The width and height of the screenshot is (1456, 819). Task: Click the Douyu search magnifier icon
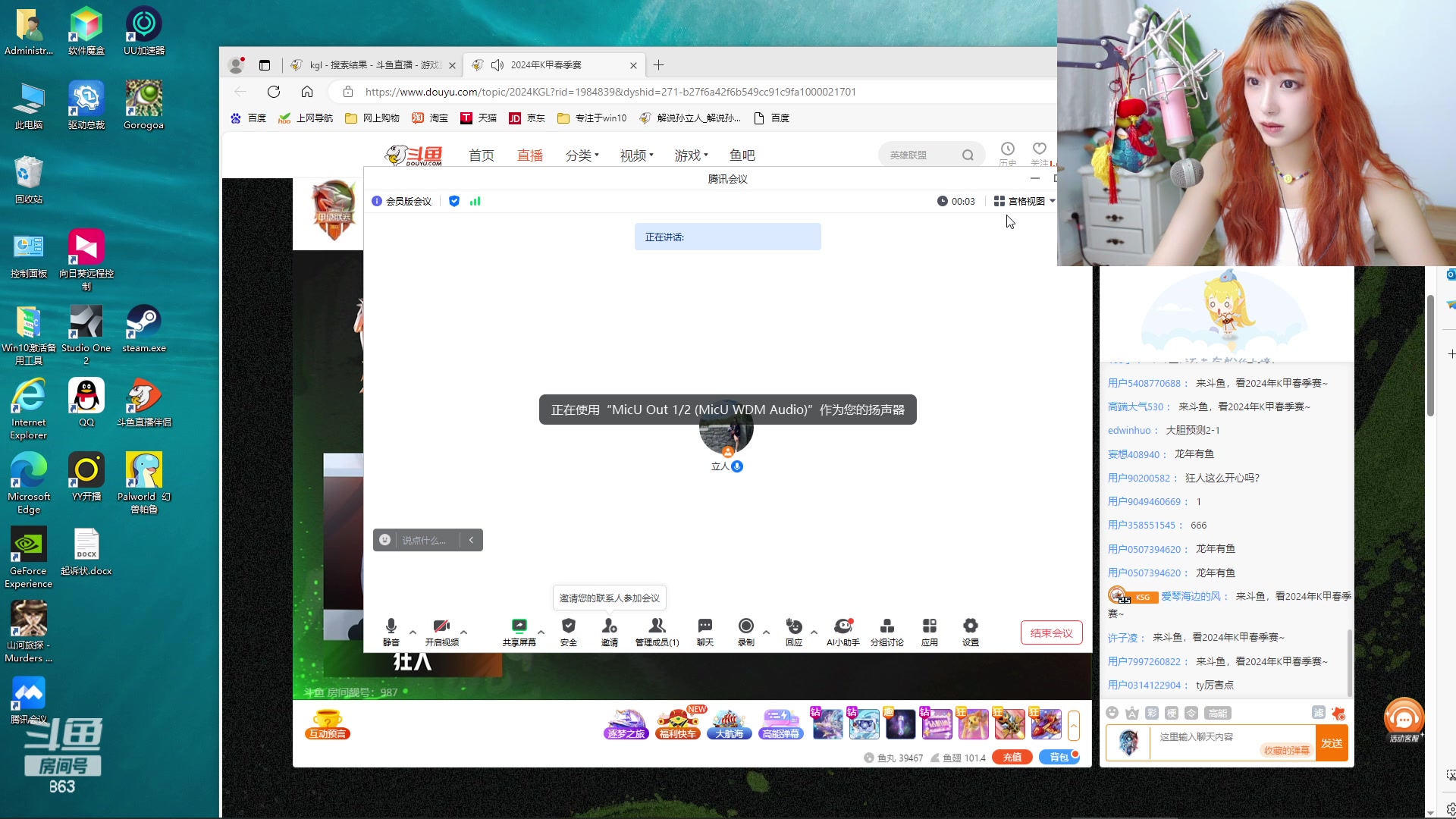point(968,155)
